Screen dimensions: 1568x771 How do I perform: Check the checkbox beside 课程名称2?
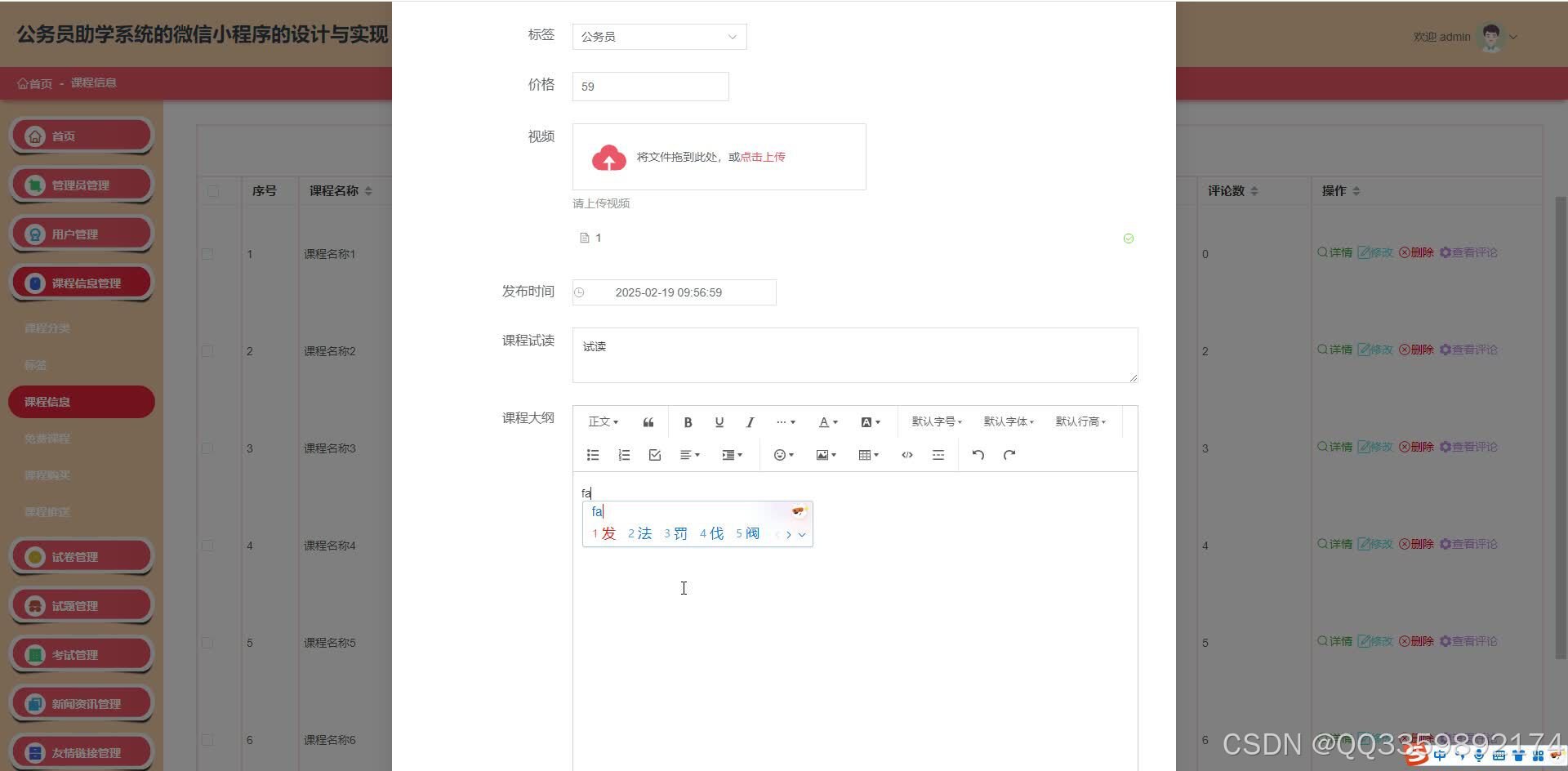(x=207, y=350)
